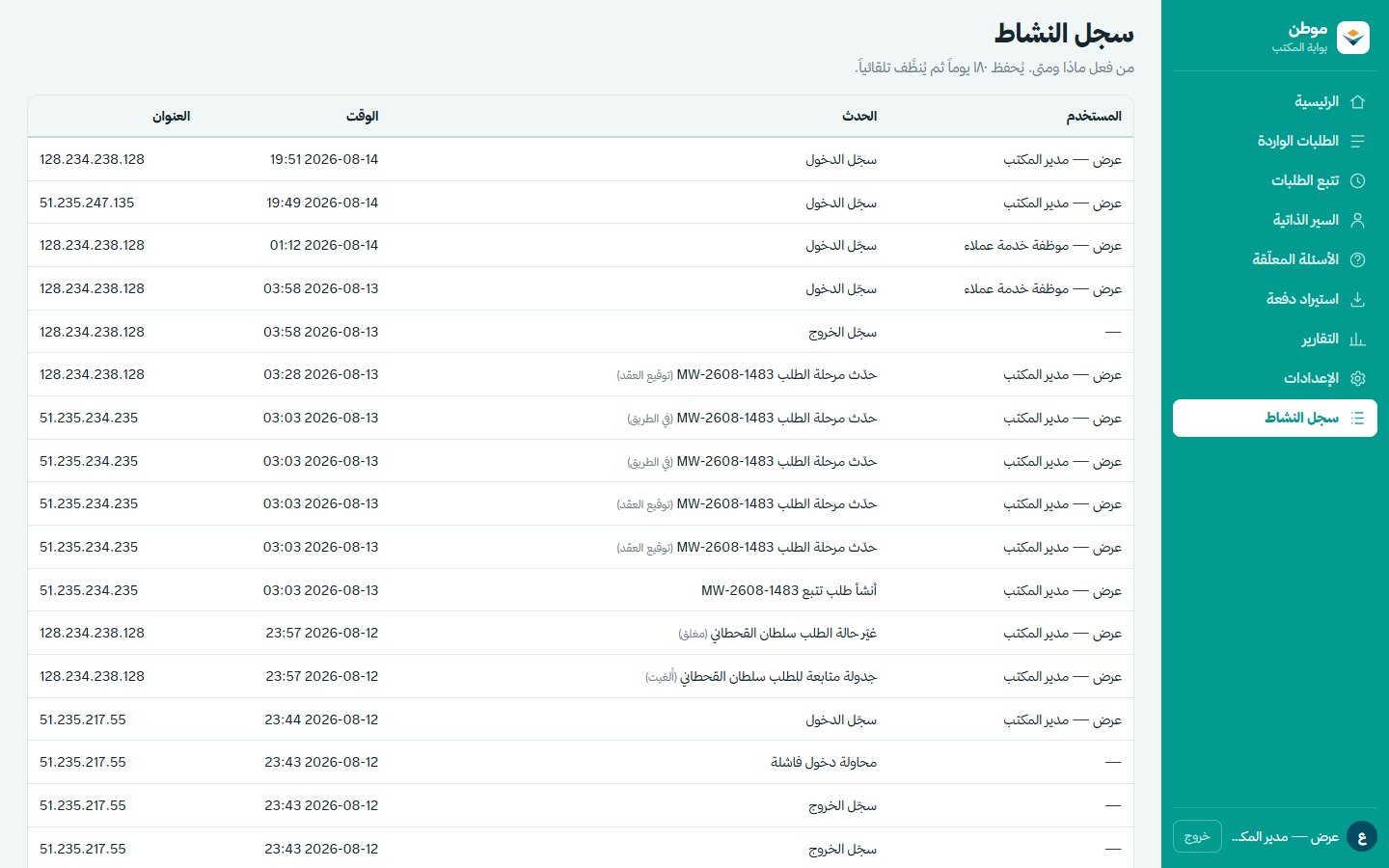Open السير الذاتية via the person icon
The image size is (1389, 868).
tap(1357, 220)
